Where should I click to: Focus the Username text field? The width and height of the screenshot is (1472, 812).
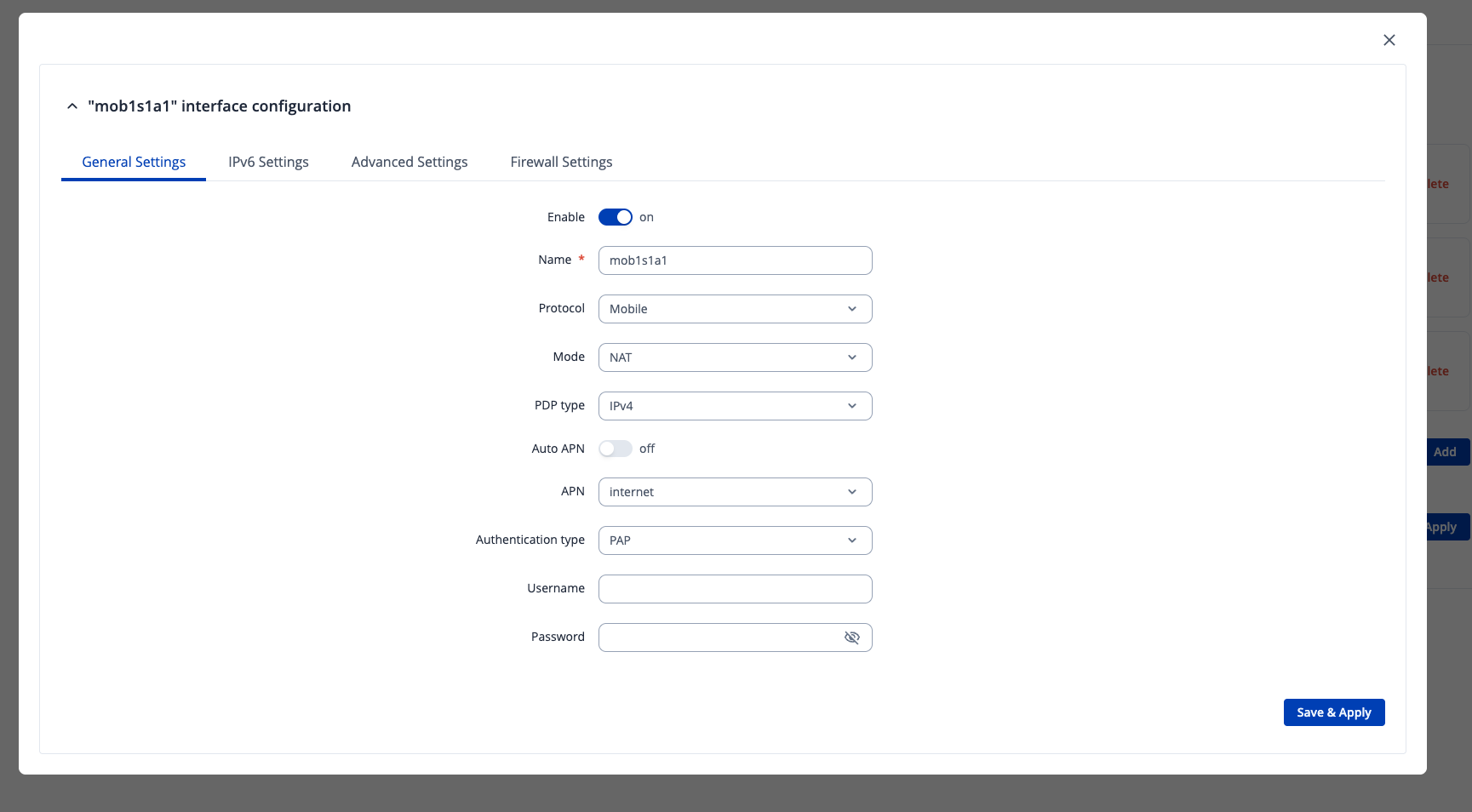(x=735, y=589)
